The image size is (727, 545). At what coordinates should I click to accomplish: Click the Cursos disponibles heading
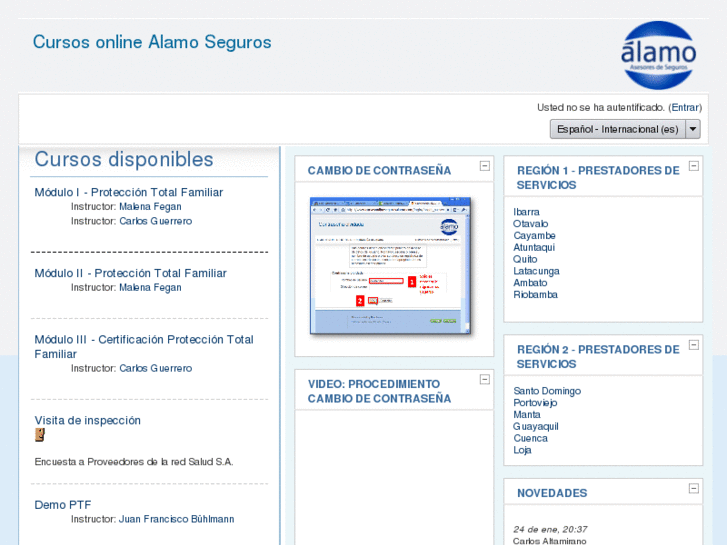(x=124, y=160)
